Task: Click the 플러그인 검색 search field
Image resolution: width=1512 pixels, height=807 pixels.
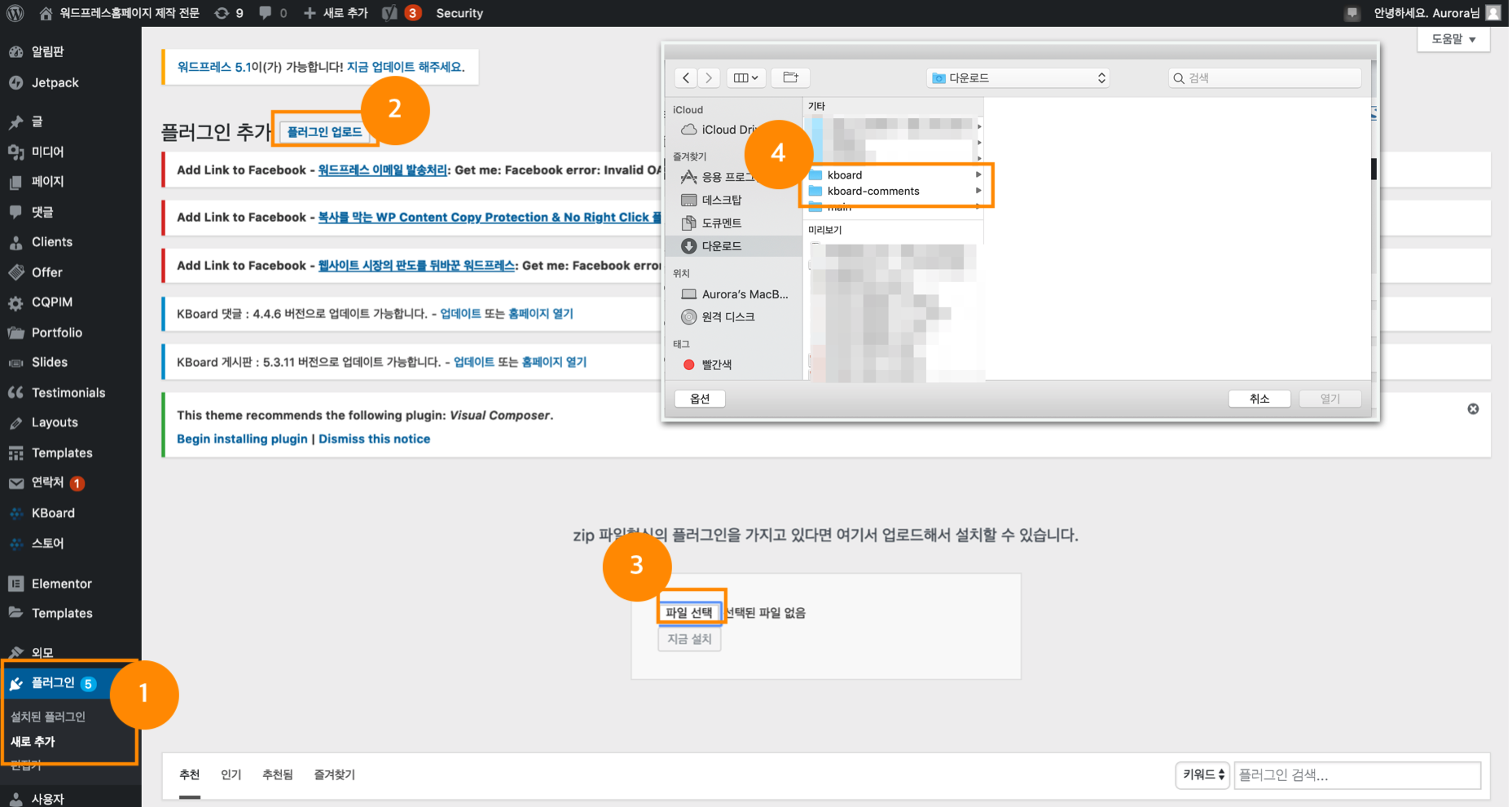Action: click(x=1356, y=775)
